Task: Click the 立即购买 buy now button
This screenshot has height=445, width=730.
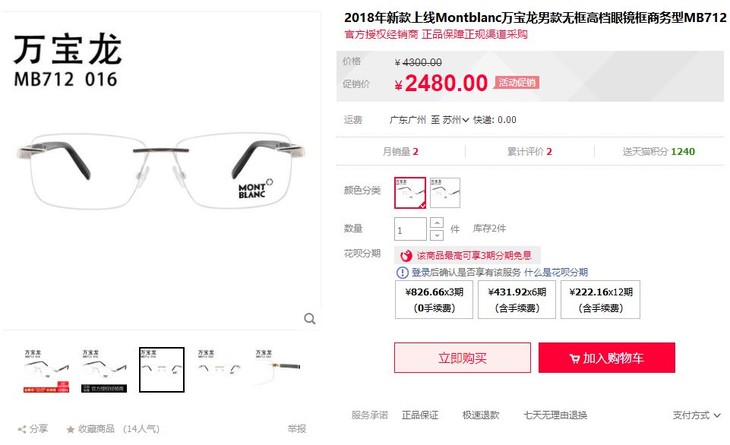Action: pyautogui.click(x=462, y=358)
